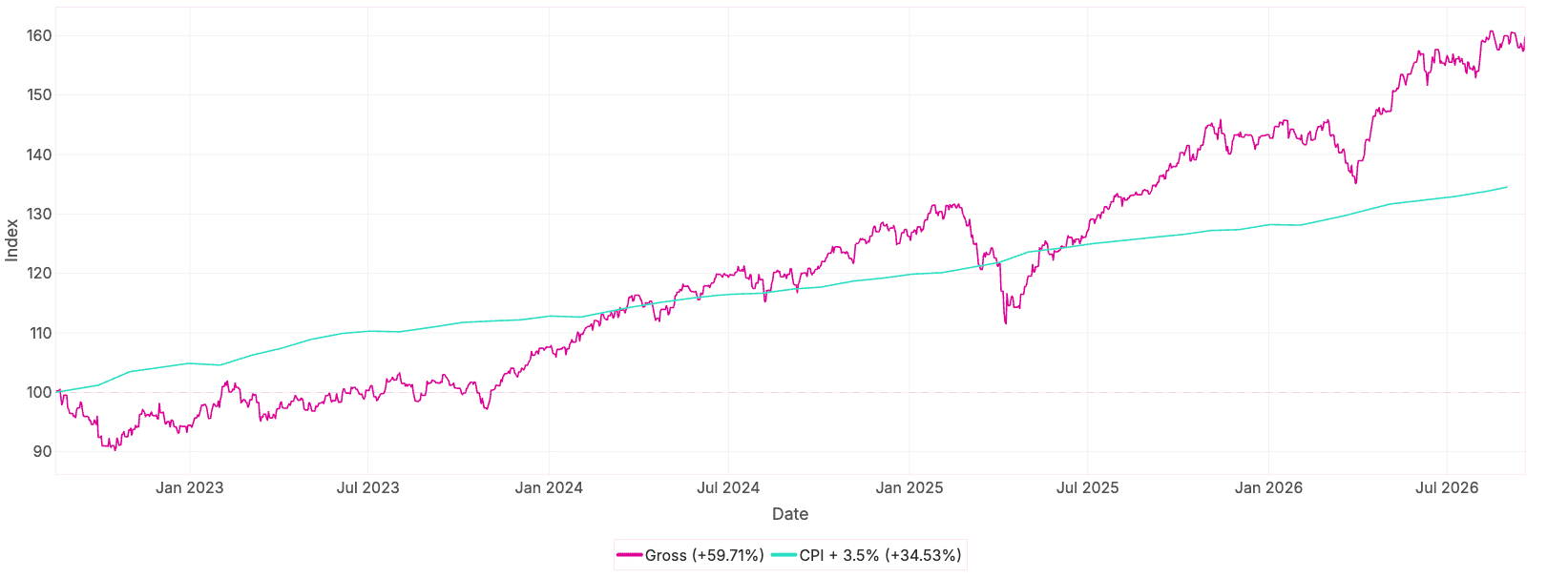This screenshot has width=1568, height=578.
Task: Click the 130 y-axis tick label
Action: [40, 215]
